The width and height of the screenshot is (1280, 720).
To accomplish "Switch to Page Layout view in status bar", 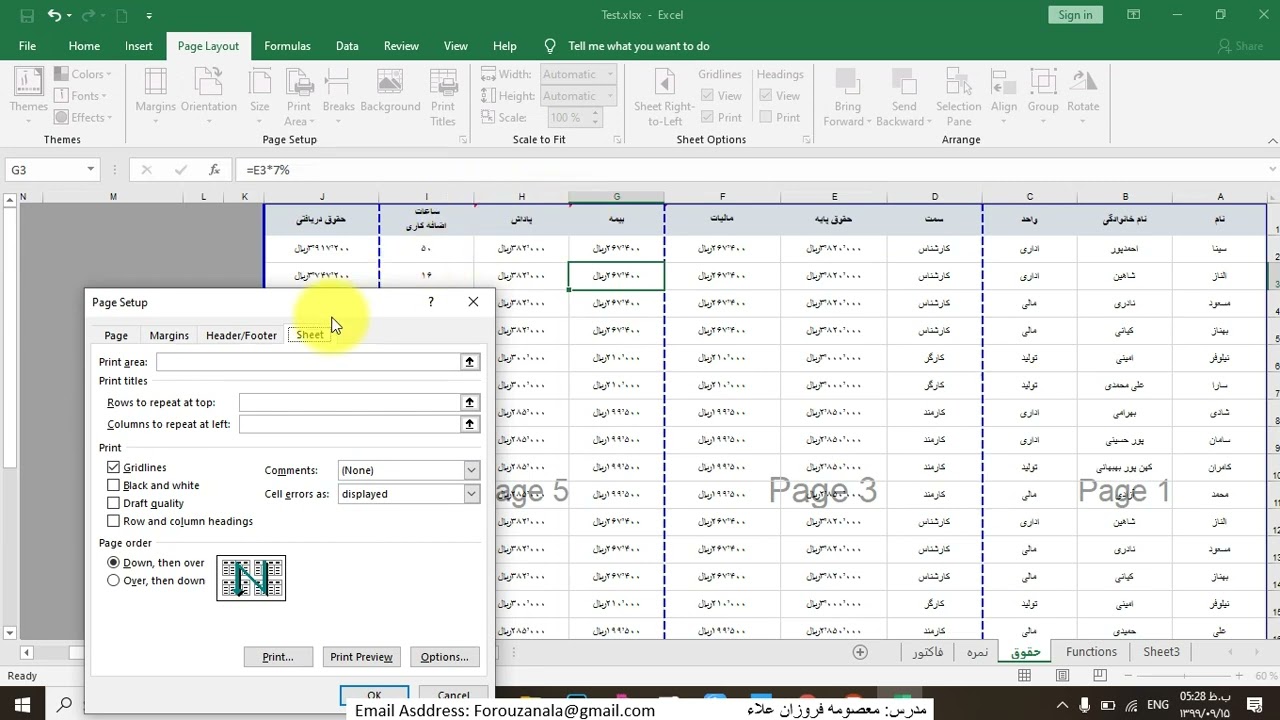I will click(x=1063, y=676).
